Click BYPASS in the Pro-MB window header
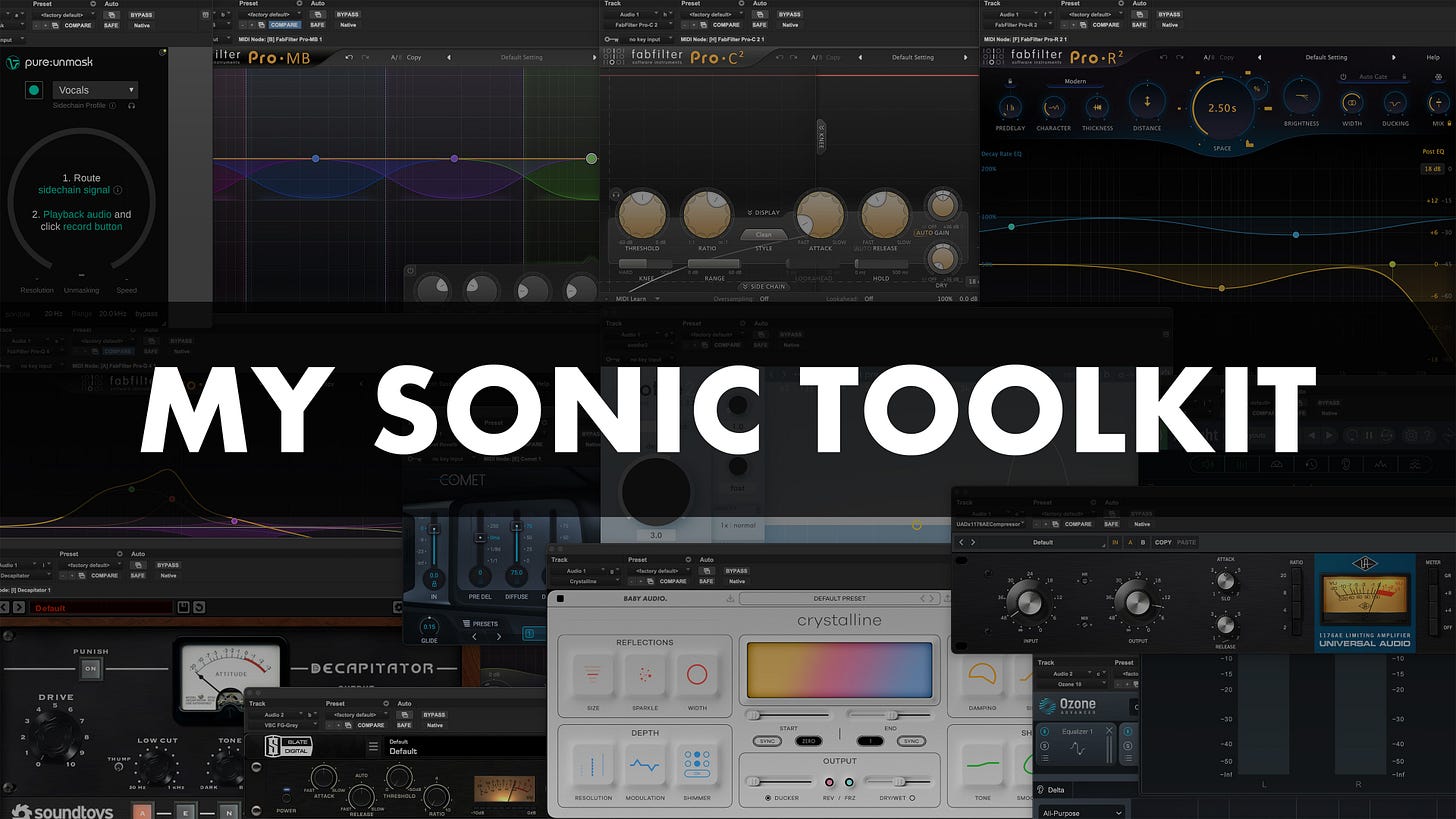This screenshot has width=1456, height=819. (x=347, y=14)
